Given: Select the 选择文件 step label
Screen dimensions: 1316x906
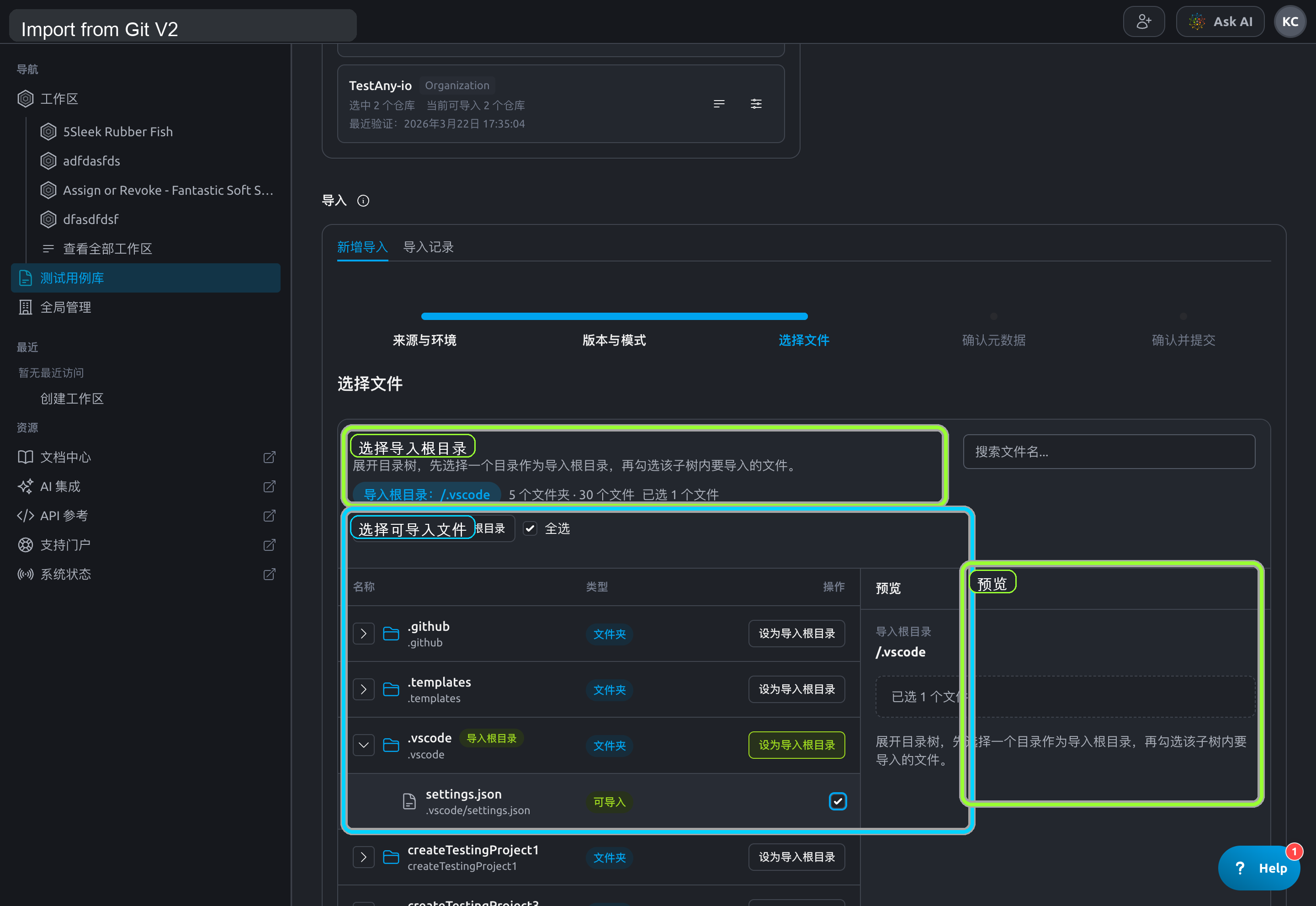Looking at the screenshot, I should pyautogui.click(x=804, y=340).
